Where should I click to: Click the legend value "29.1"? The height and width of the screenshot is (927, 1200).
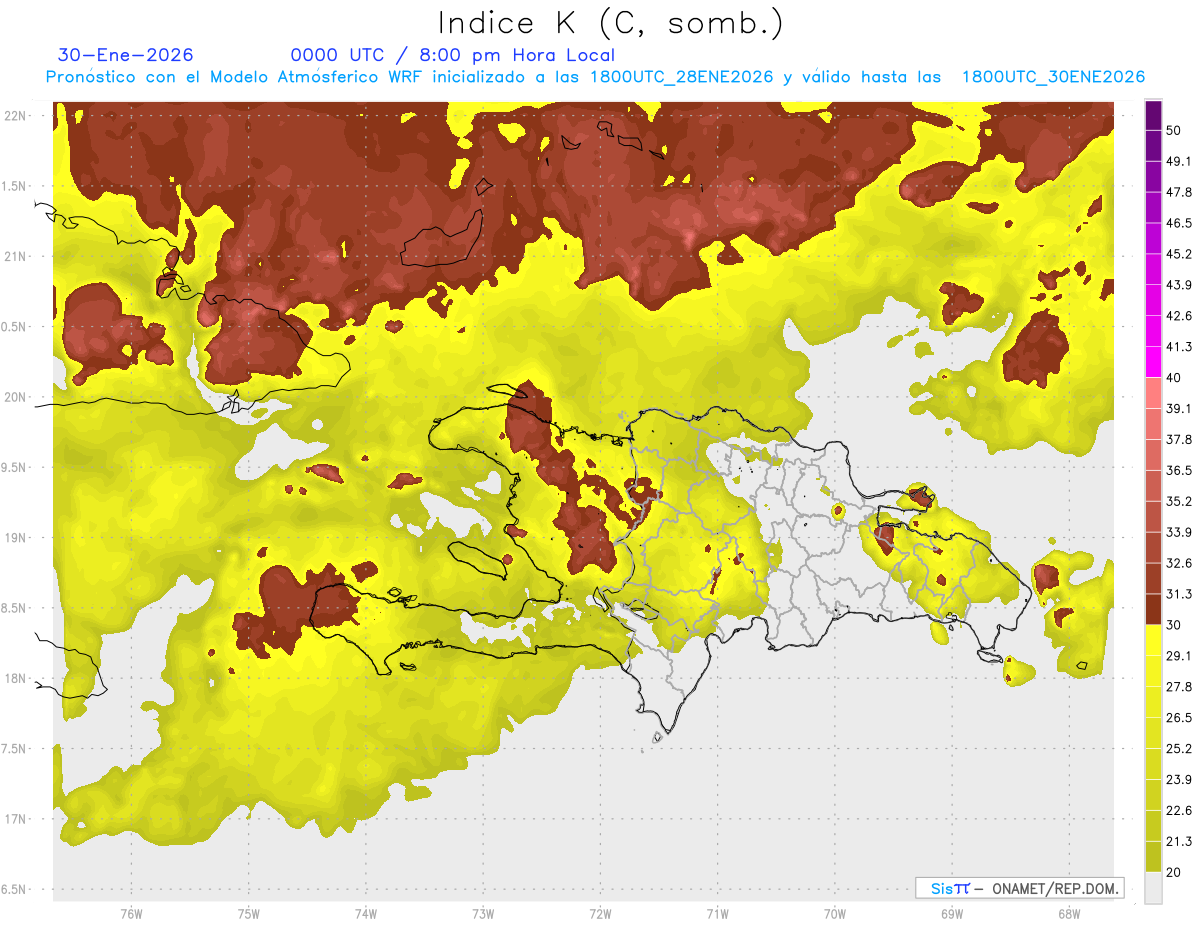(x=1180, y=656)
